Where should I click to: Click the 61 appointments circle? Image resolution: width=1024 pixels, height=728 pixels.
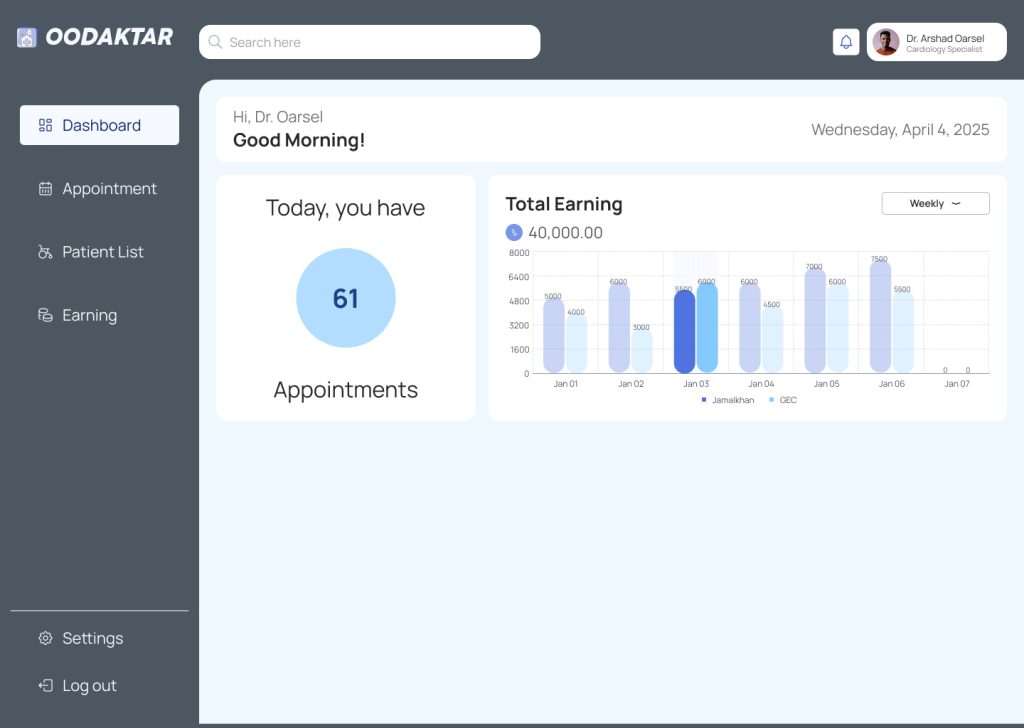pos(346,298)
